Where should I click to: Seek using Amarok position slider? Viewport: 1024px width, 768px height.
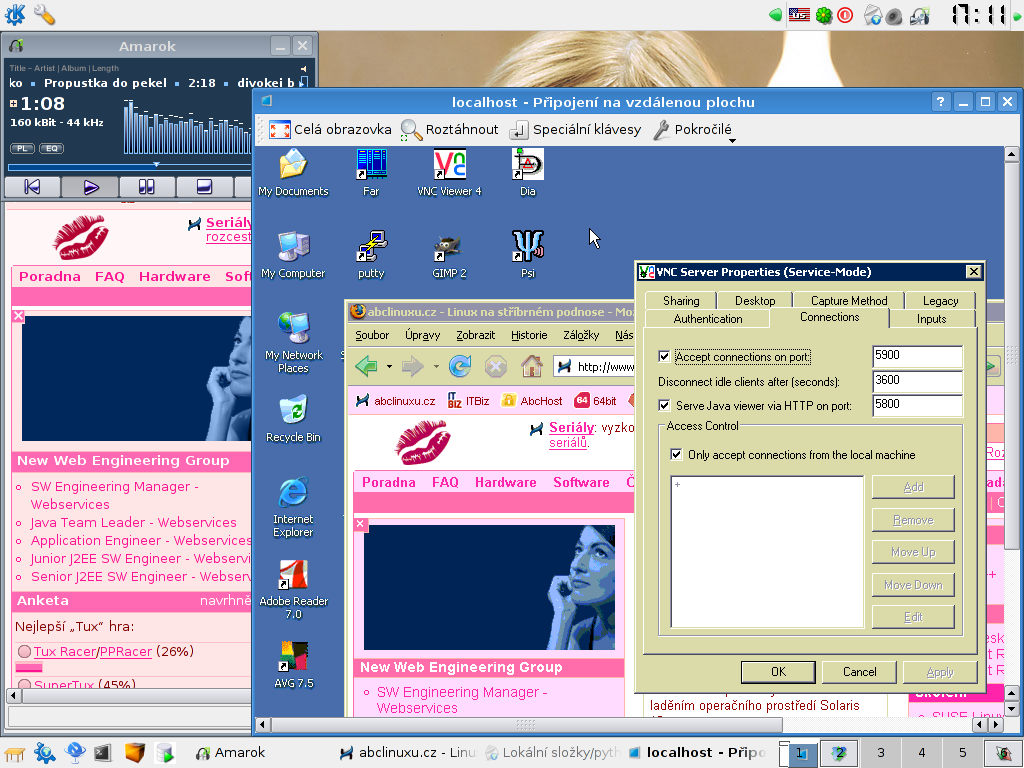coord(129,166)
